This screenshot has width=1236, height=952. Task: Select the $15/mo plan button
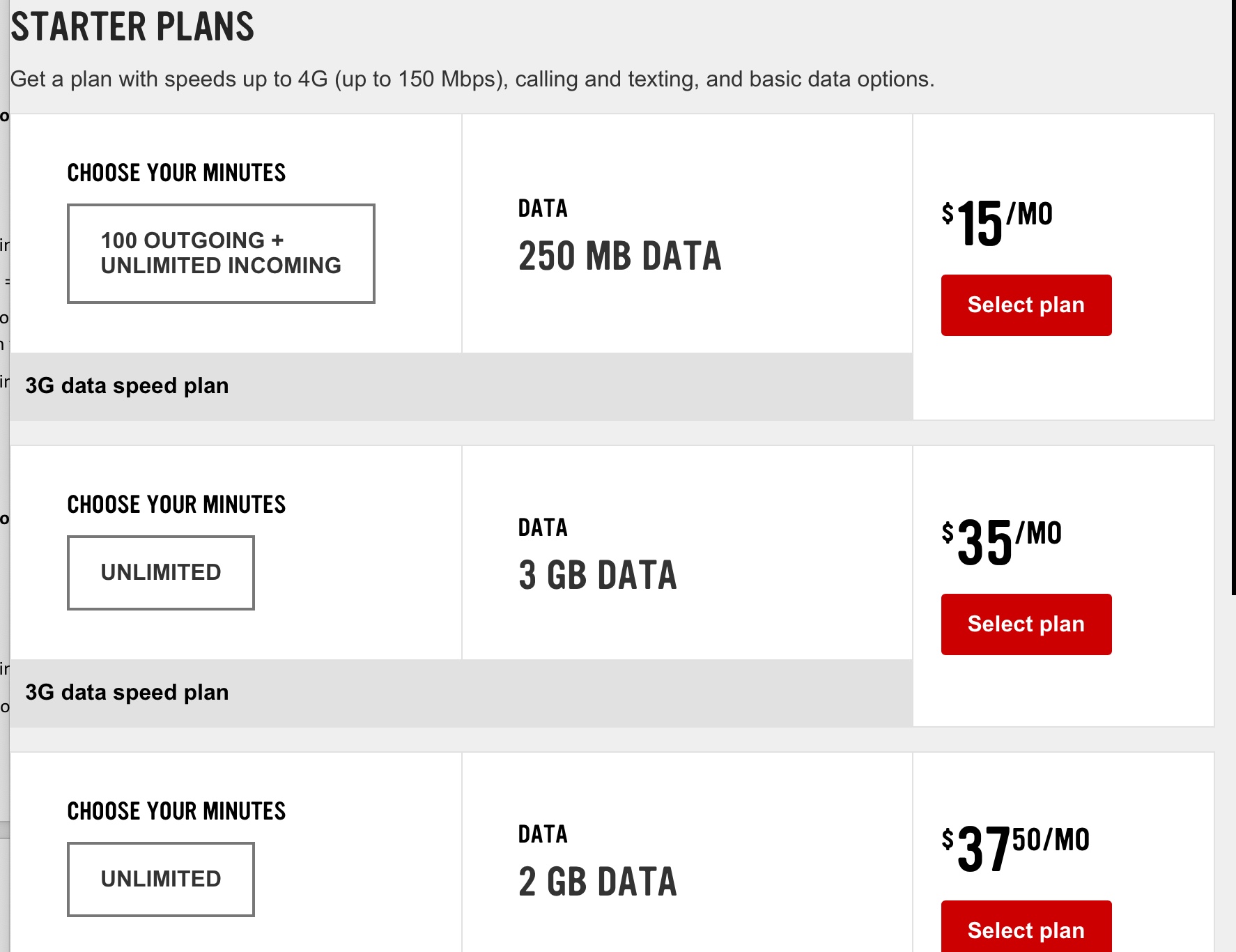coord(1026,305)
